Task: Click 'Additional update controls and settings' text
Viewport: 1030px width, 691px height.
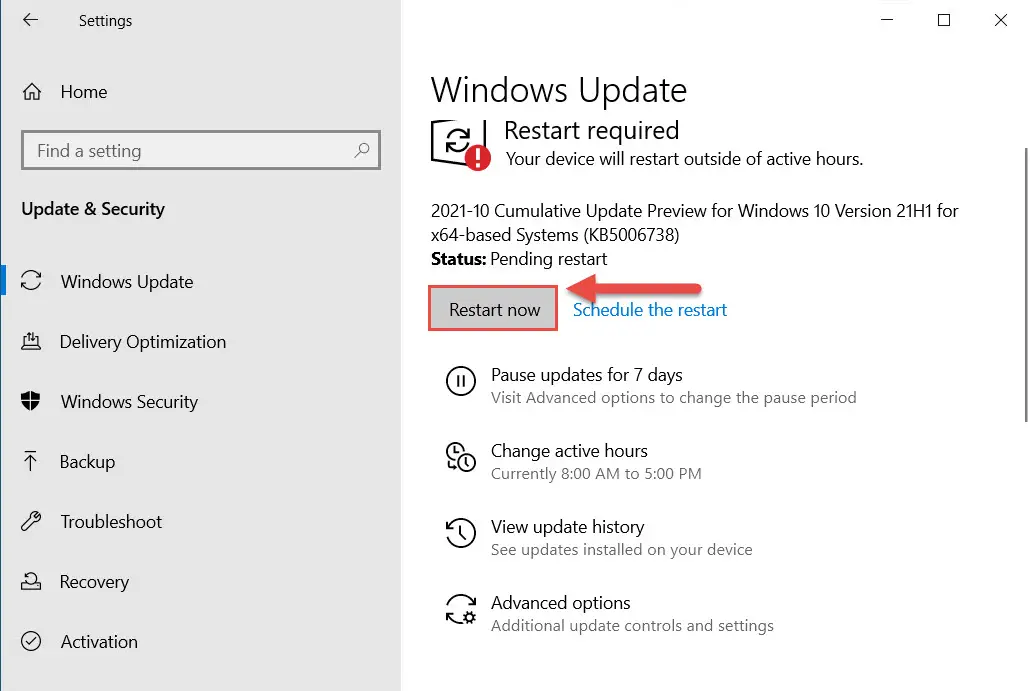Action: (x=632, y=625)
